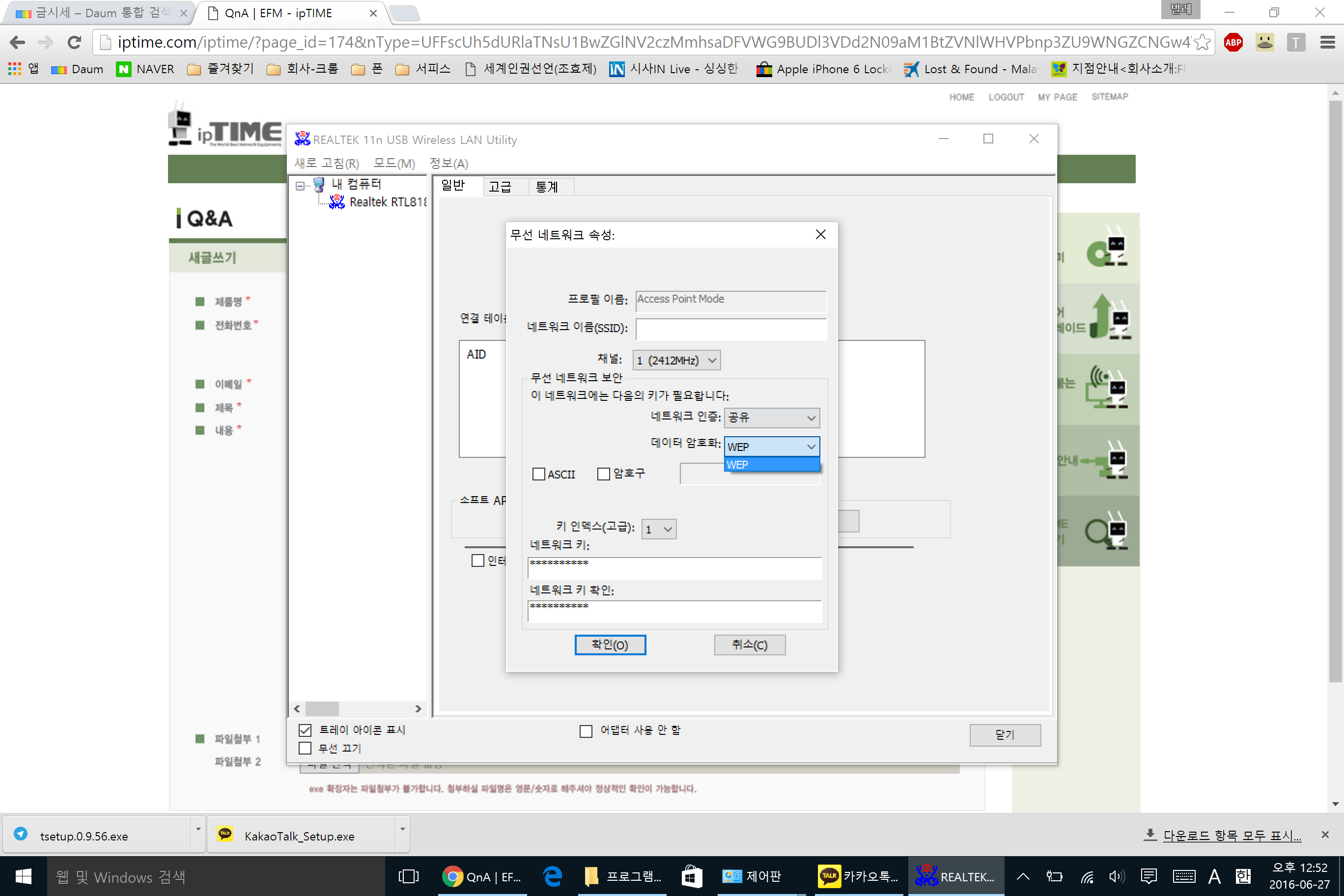Switch to KakaoTalk in the taskbar
The image size is (1344, 896).
point(857,876)
